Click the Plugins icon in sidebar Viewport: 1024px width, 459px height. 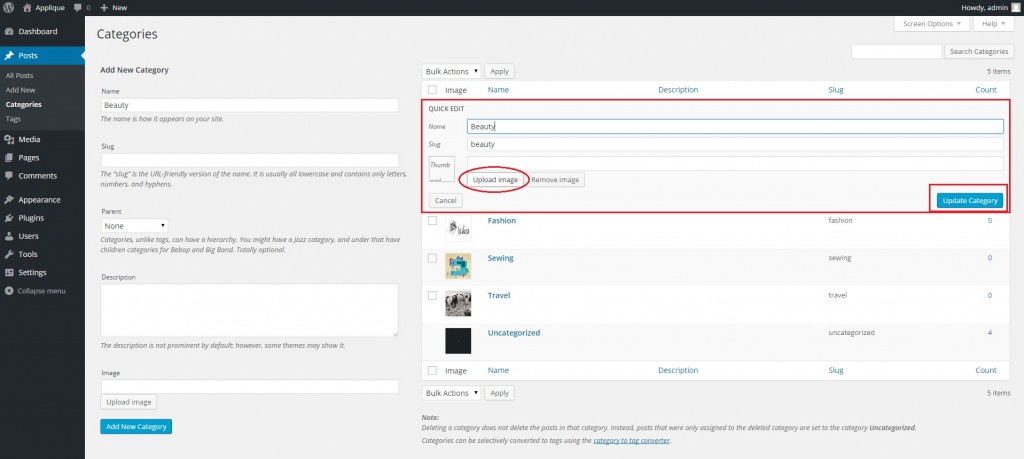point(9,217)
